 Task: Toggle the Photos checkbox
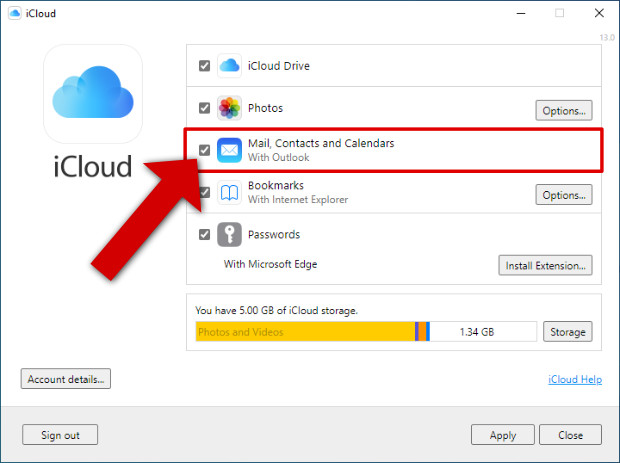[x=204, y=108]
